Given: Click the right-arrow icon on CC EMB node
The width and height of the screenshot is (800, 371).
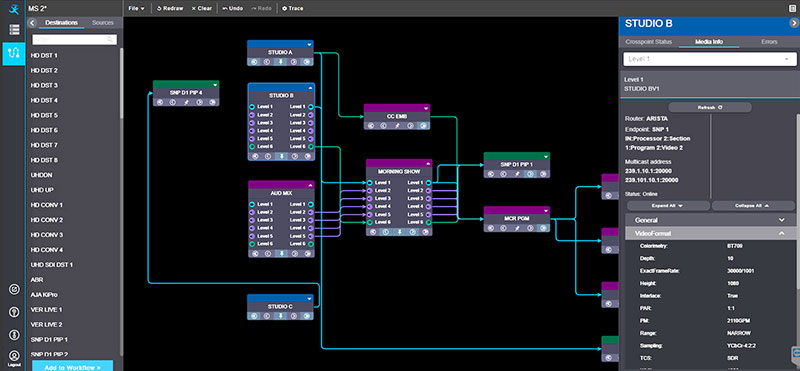Looking at the screenshot, I should (423, 126).
